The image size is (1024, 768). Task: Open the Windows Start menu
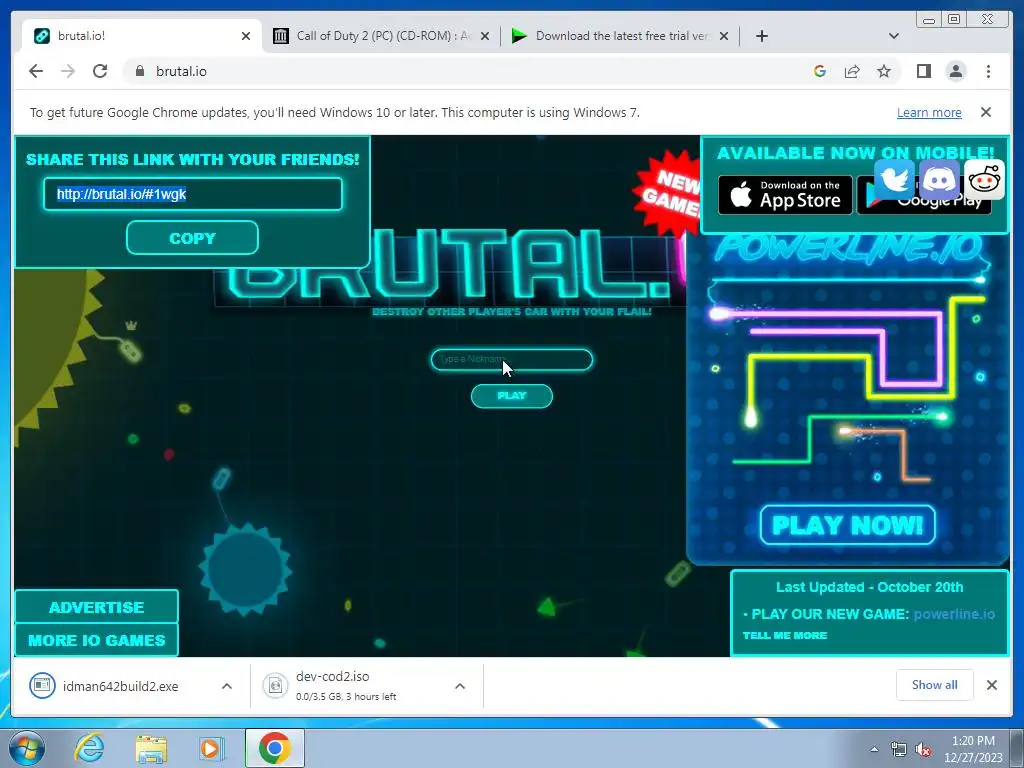coord(27,748)
